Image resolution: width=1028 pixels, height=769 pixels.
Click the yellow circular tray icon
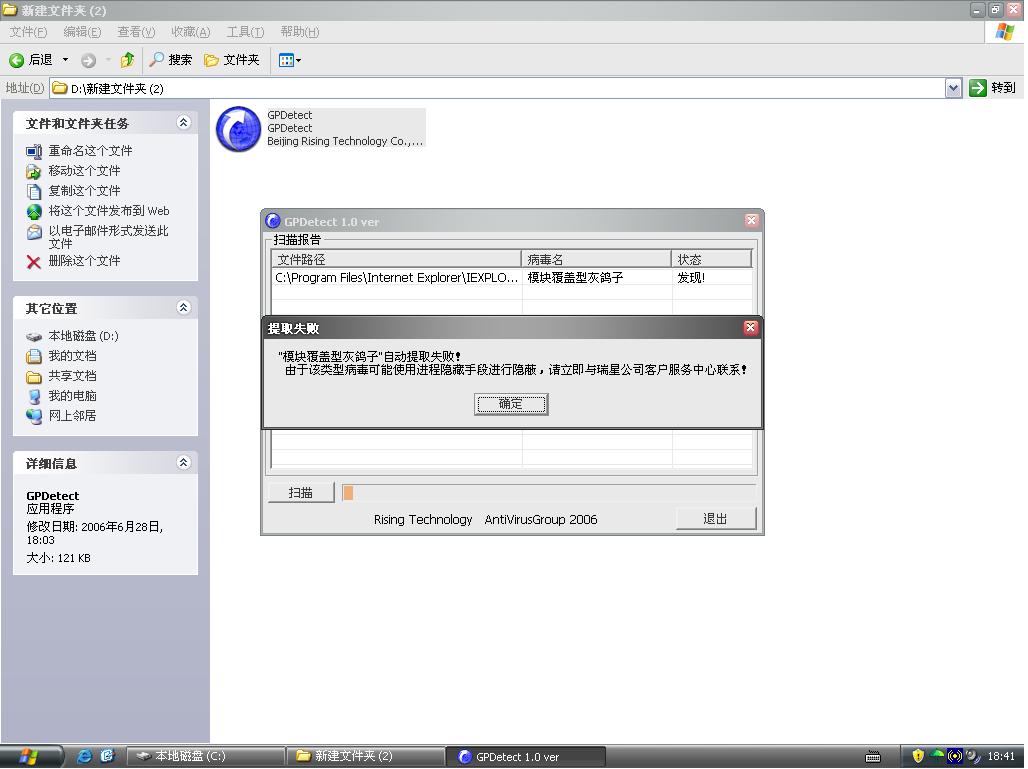click(x=955, y=756)
